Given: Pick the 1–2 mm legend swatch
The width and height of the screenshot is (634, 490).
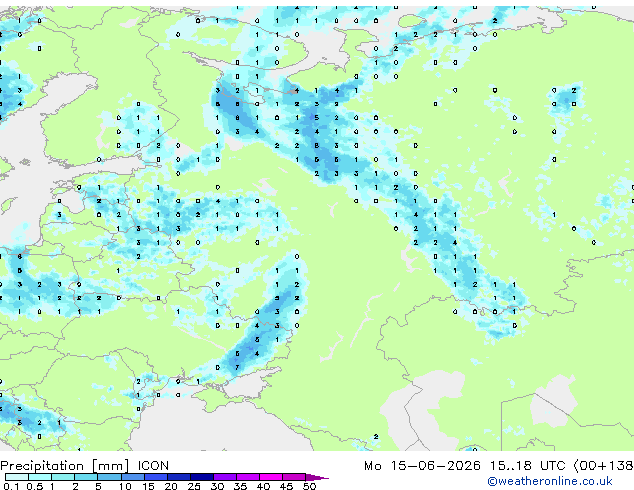Looking at the screenshot, I should [x=63, y=477].
